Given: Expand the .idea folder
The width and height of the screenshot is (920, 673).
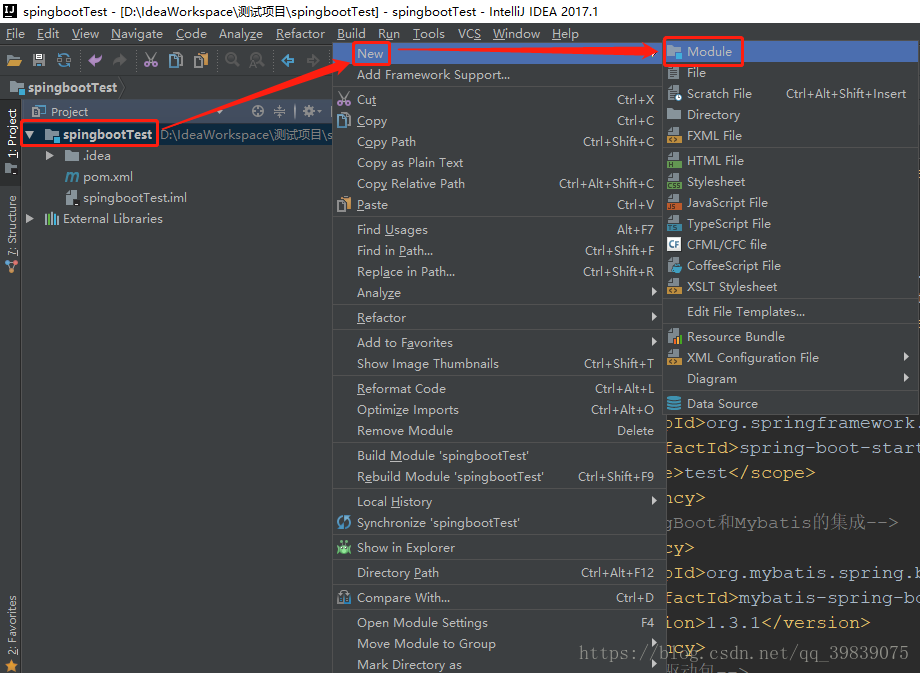Looking at the screenshot, I should point(50,155).
